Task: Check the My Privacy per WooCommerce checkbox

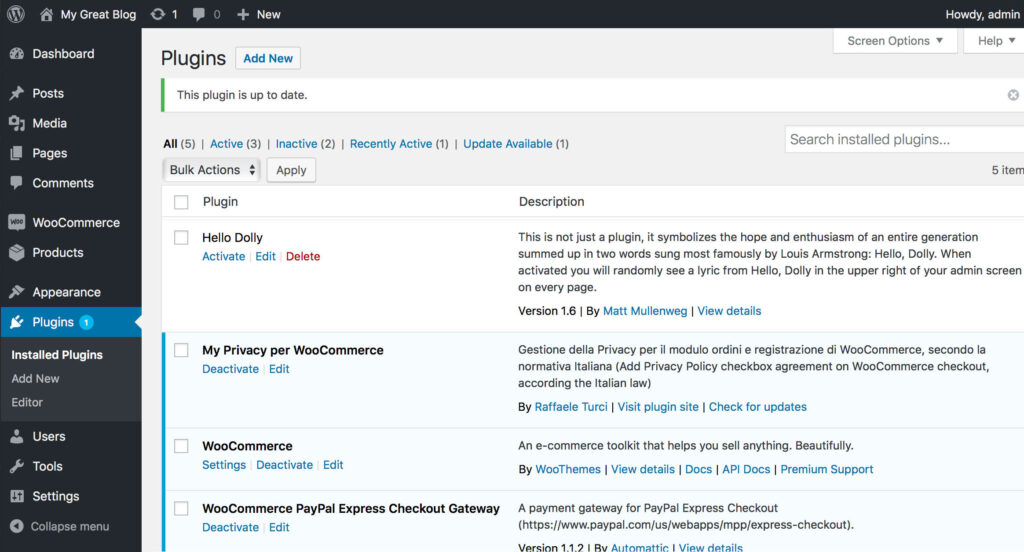Action: click(181, 350)
